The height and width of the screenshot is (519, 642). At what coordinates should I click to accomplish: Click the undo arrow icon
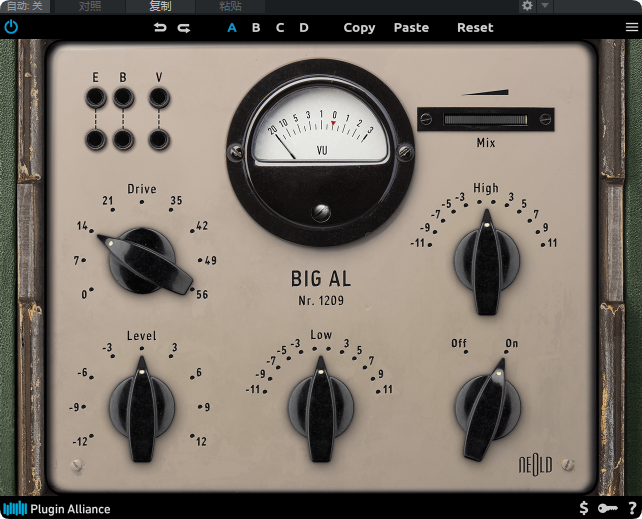click(x=160, y=27)
